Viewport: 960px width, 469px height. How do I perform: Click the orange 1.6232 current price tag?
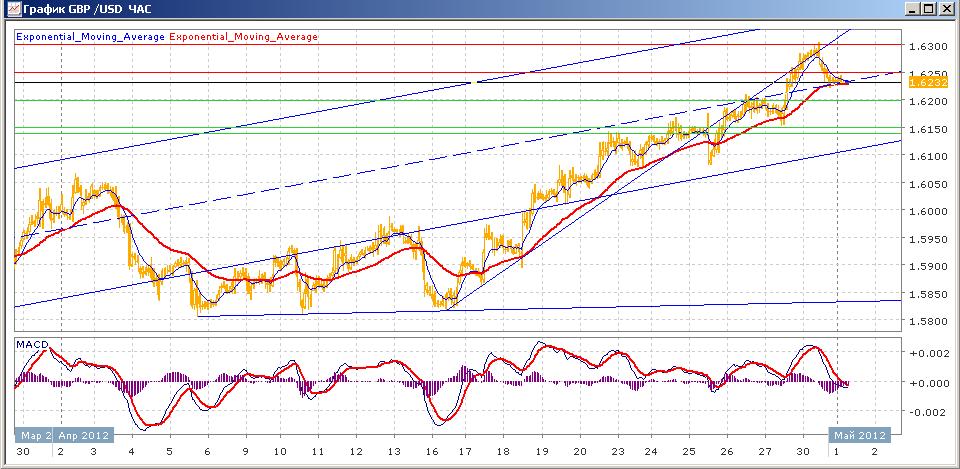pyautogui.click(x=919, y=83)
